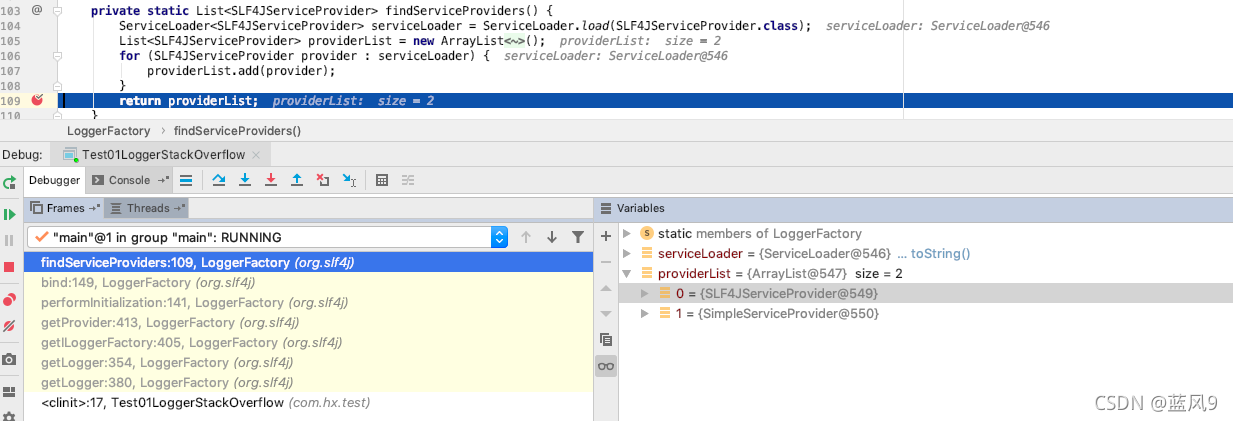Click Trace Current Stream Chain icon
Image resolution: width=1233 pixels, height=421 pixels.
click(408, 180)
